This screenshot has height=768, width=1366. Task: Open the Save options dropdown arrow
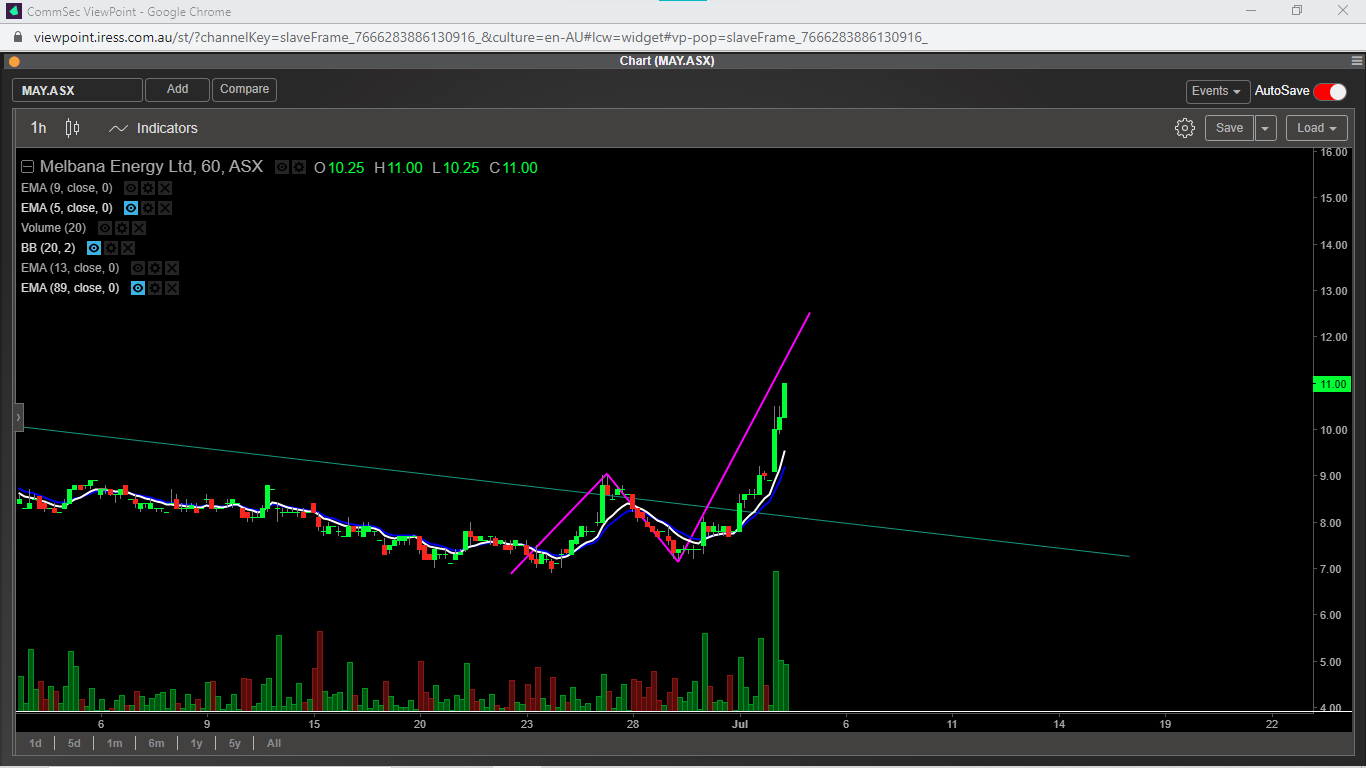point(1266,128)
